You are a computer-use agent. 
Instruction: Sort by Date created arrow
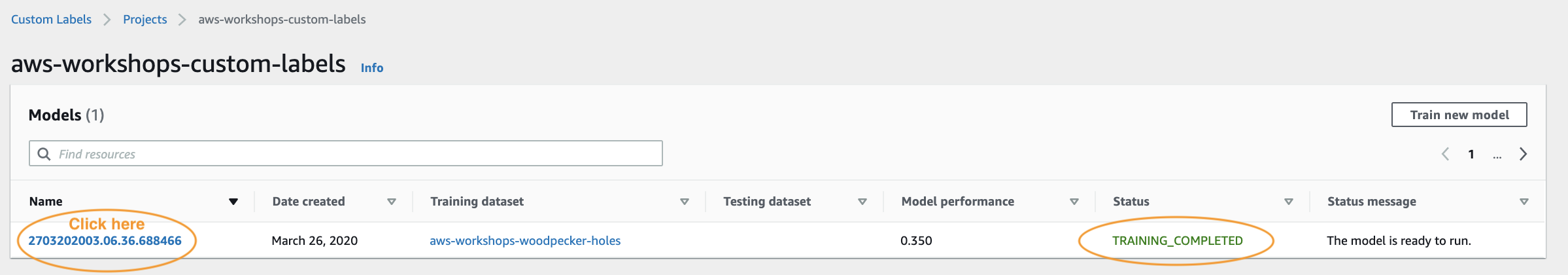pos(392,202)
